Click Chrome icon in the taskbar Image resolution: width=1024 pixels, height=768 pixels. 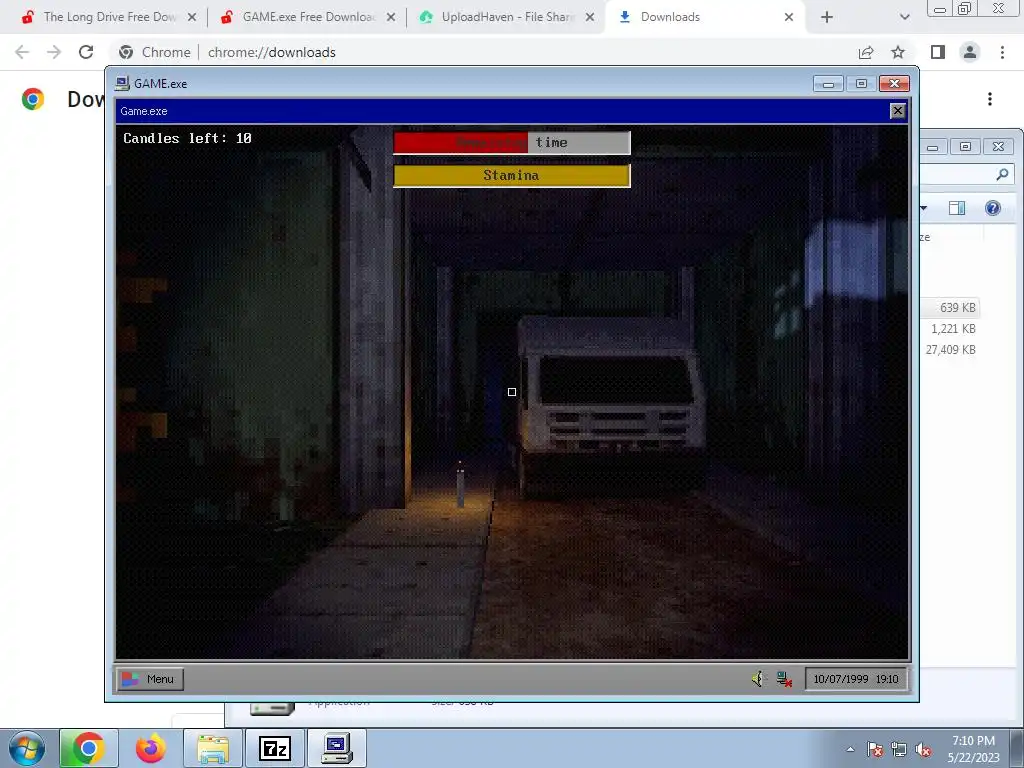click(89, 748)
